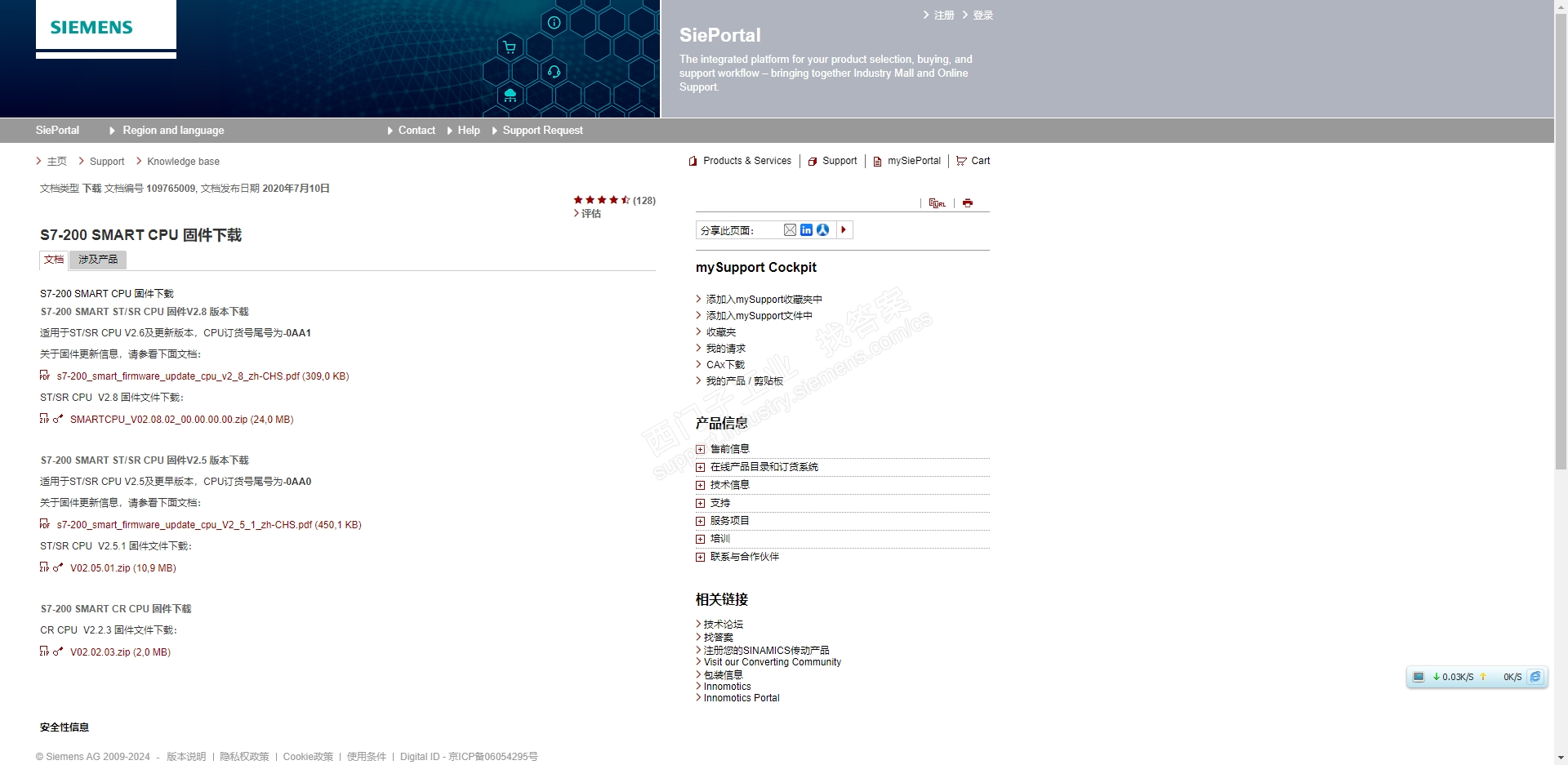1568x765 pixels.
Task: Click the scrollbar down arrow
Action: point(1561,758)
